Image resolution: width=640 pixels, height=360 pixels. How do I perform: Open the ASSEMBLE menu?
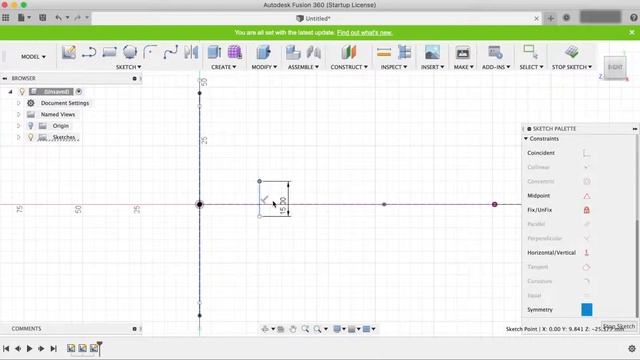303,67
